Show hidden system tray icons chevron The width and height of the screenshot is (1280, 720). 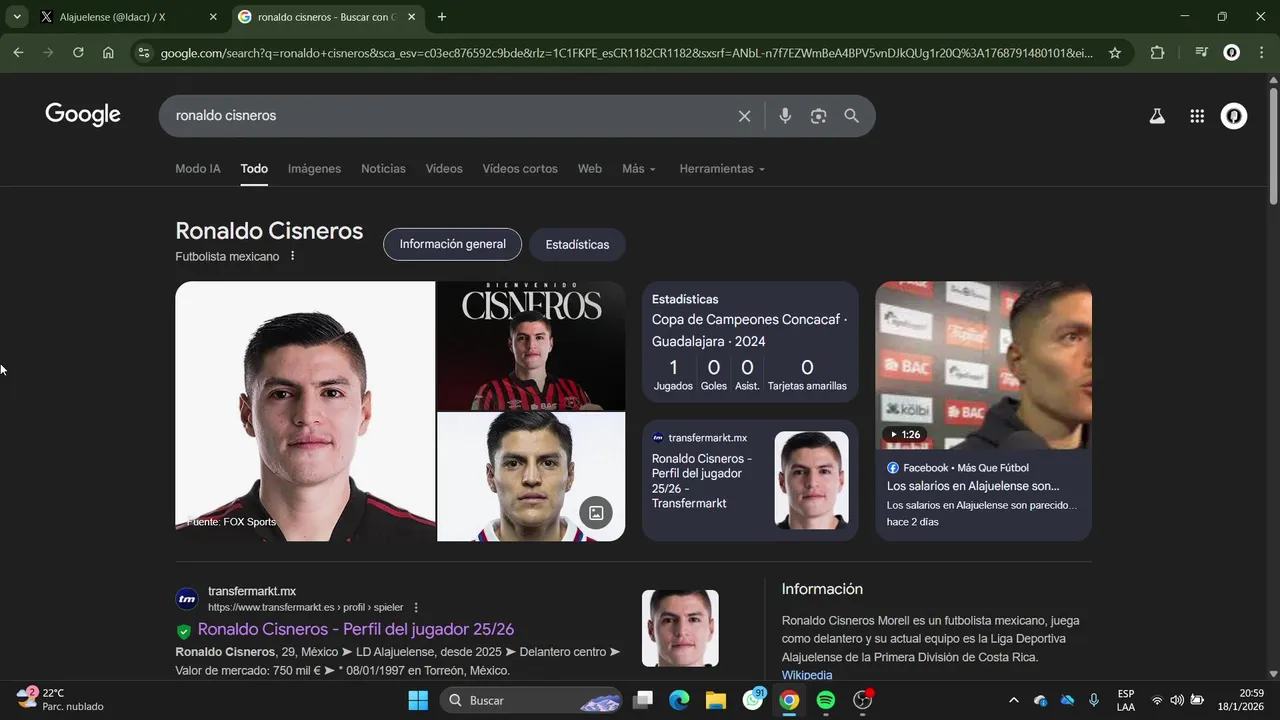1014,700
